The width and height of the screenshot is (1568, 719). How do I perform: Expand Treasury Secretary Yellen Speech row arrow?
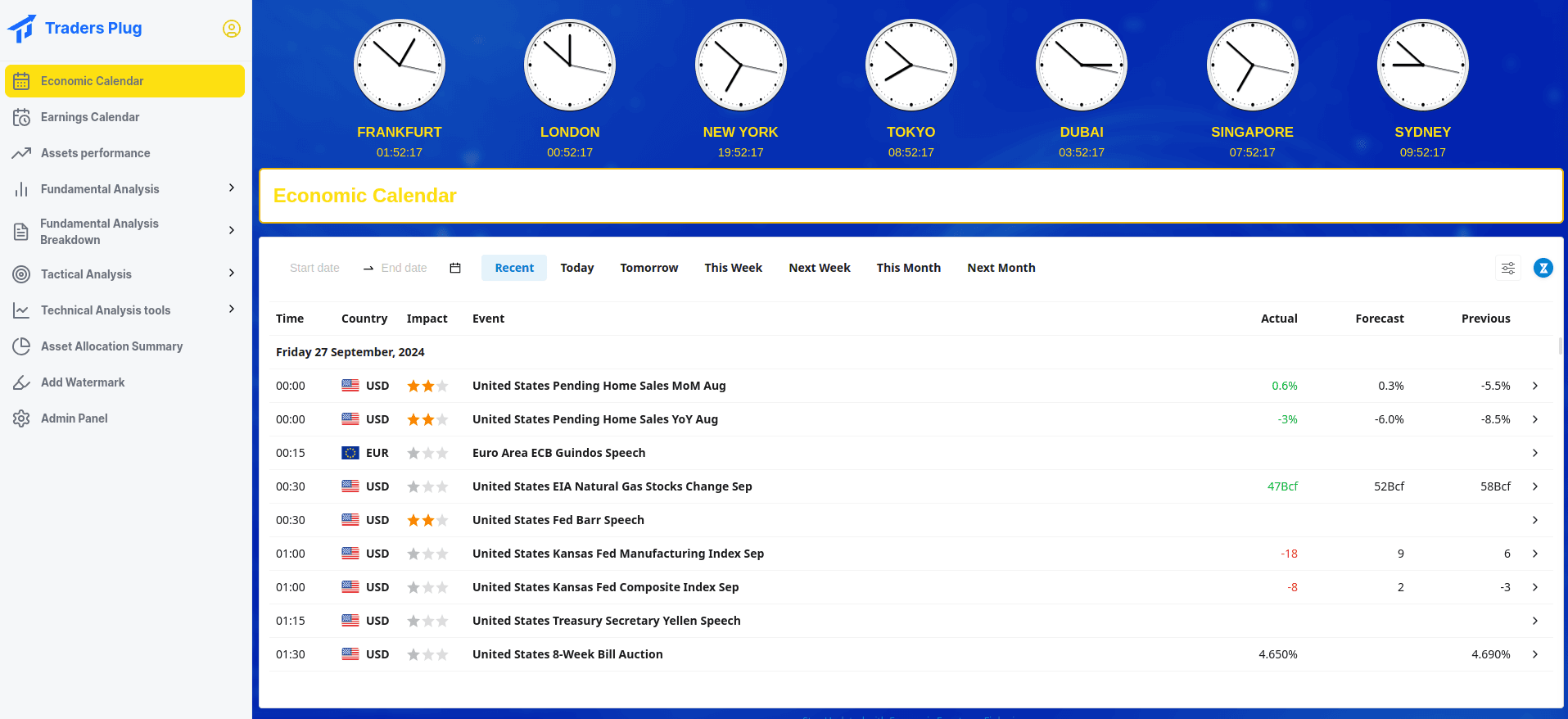[1535, 621]
